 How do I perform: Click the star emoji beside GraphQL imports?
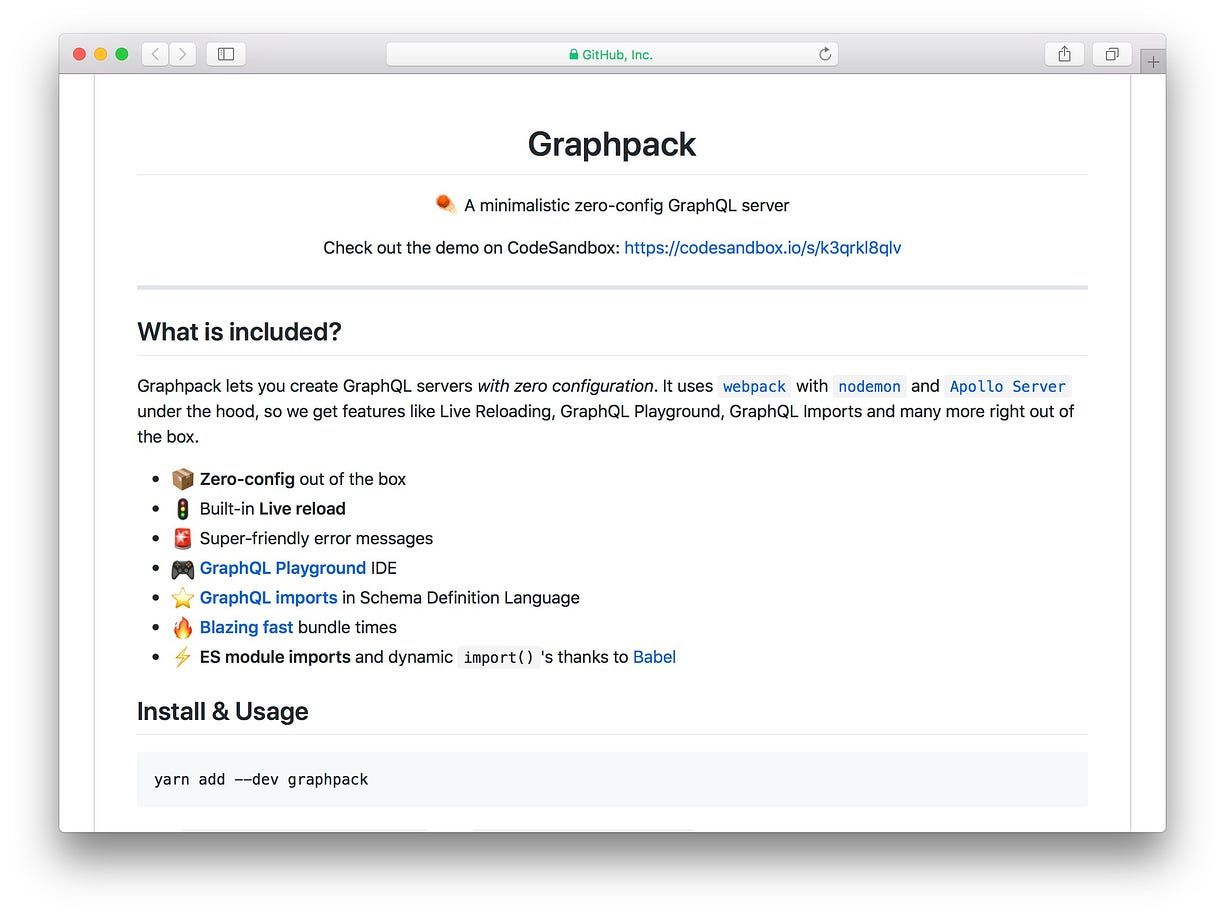(x=182, y=597)
